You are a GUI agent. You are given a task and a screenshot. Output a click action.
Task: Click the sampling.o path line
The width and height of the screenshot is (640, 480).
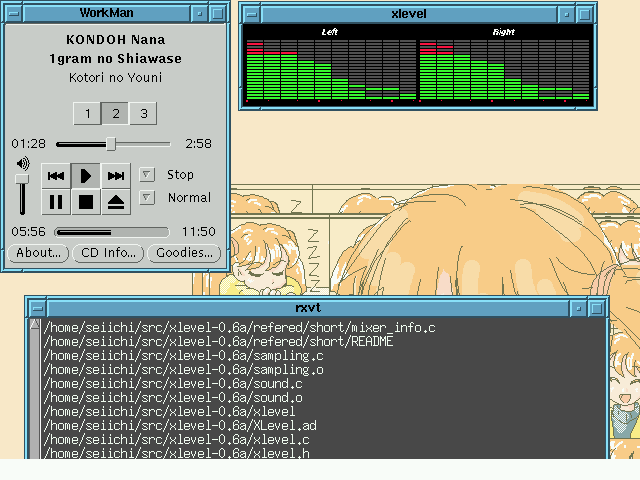183,370
